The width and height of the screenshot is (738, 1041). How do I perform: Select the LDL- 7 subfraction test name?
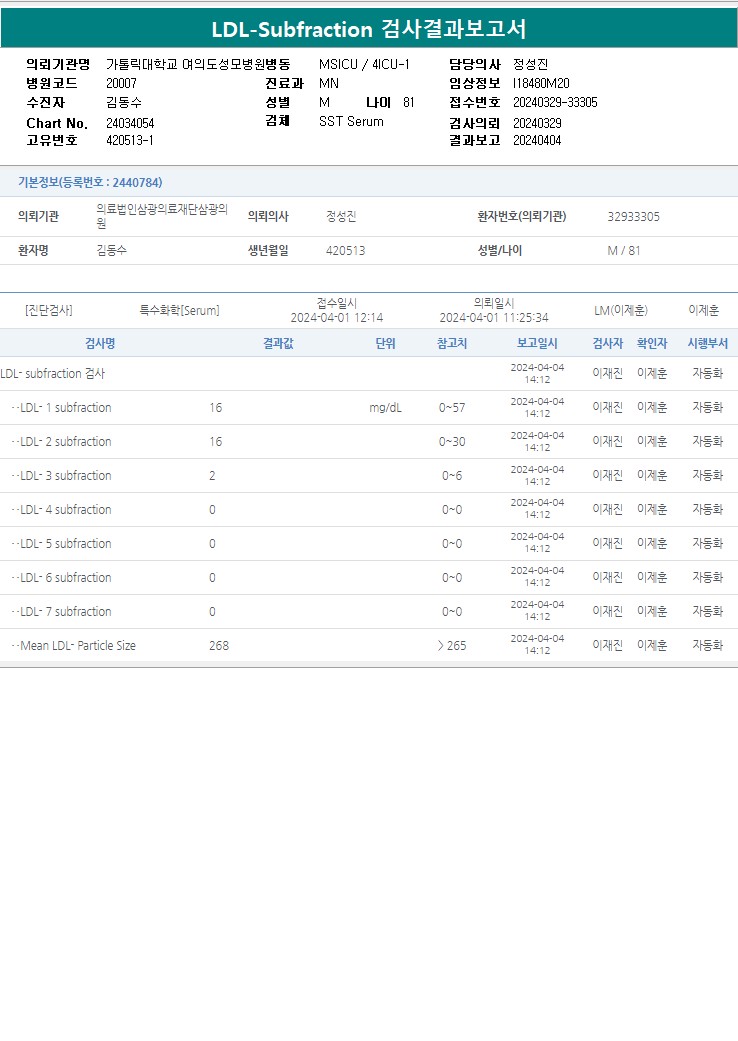pyautogui.click(x=65, y=612)
